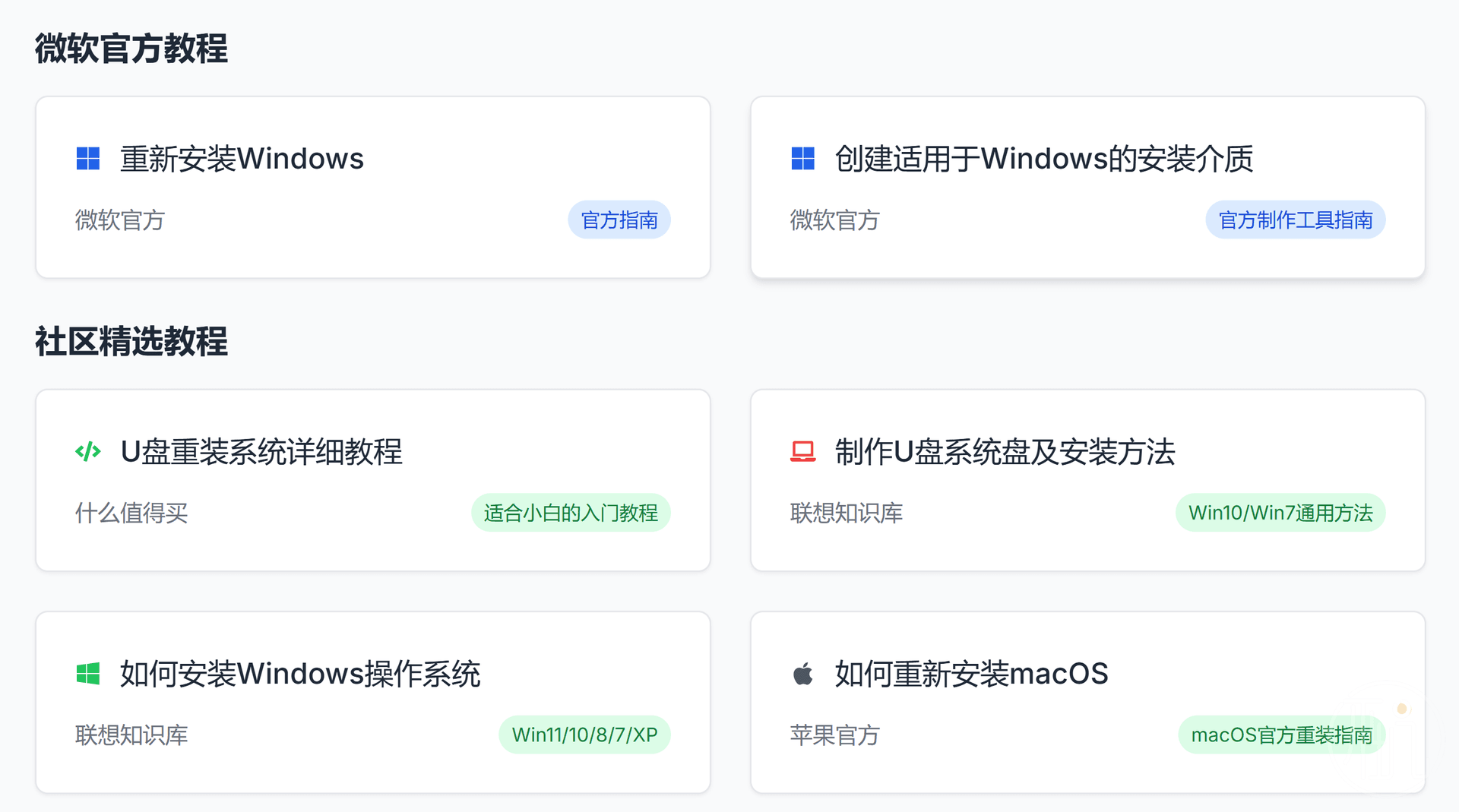1459x812 pixels.
Task: Click the 什么值得买 source label
Action: pyautogui.click(x=131, y=513)
